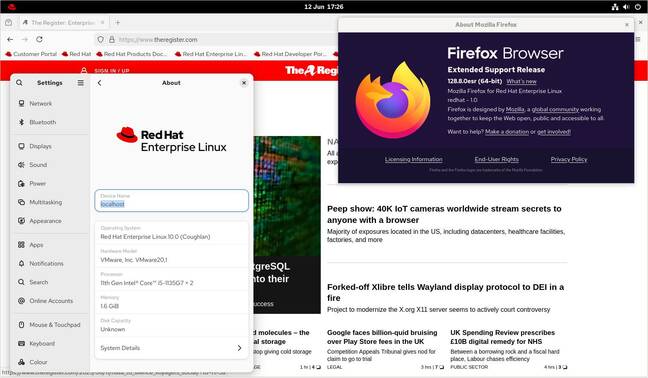Click the Sound speaker icon in sidebar
Image resolution: width=648 pixels, height=378 pixels.
click(21, 164)
